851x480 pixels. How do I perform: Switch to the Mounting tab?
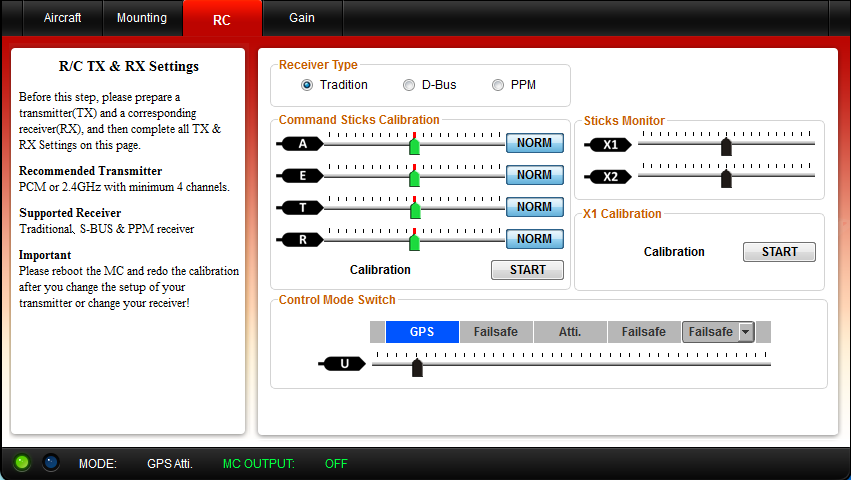coord(142,18)
